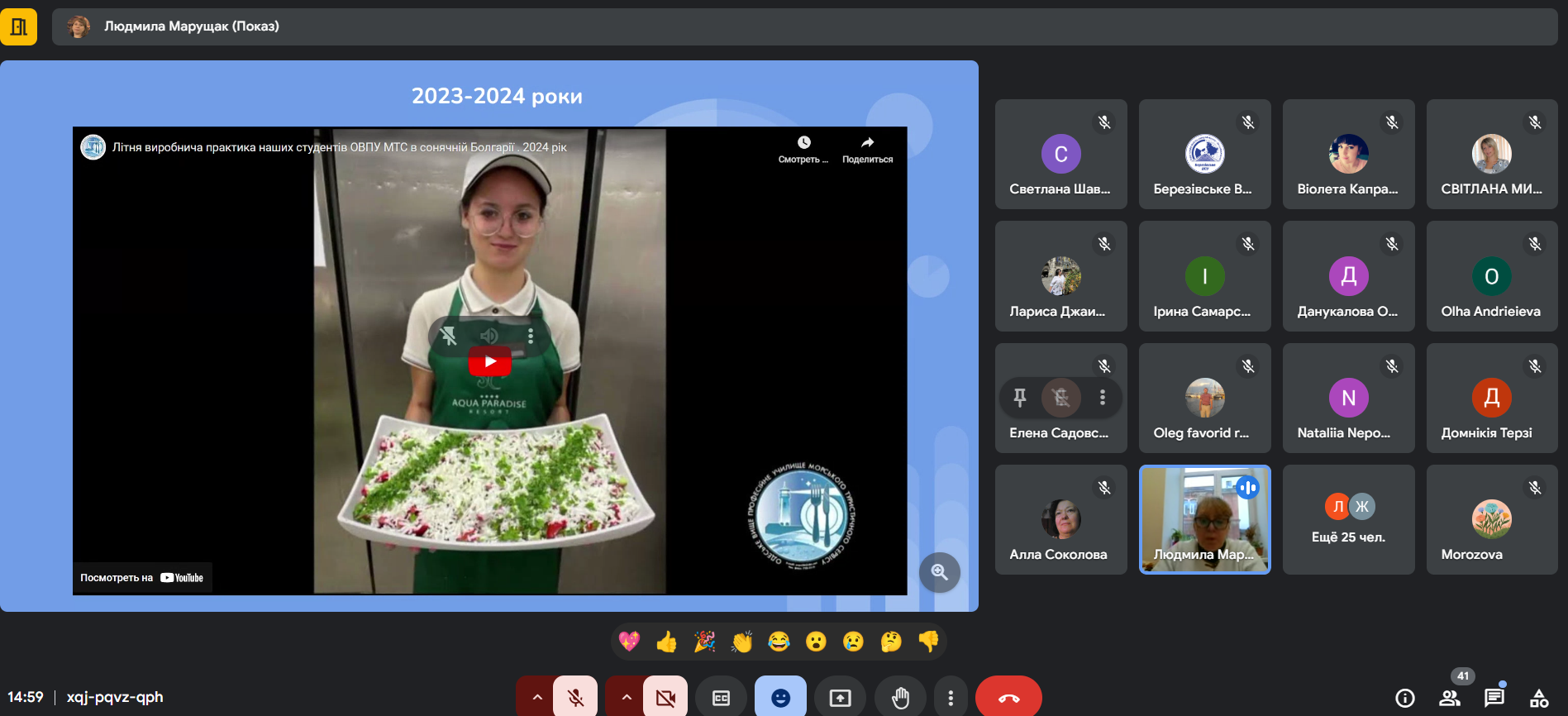Open the meeting chat panel icon
The width and height of the screenshot is (1568, 716).
click(1494, 698)
